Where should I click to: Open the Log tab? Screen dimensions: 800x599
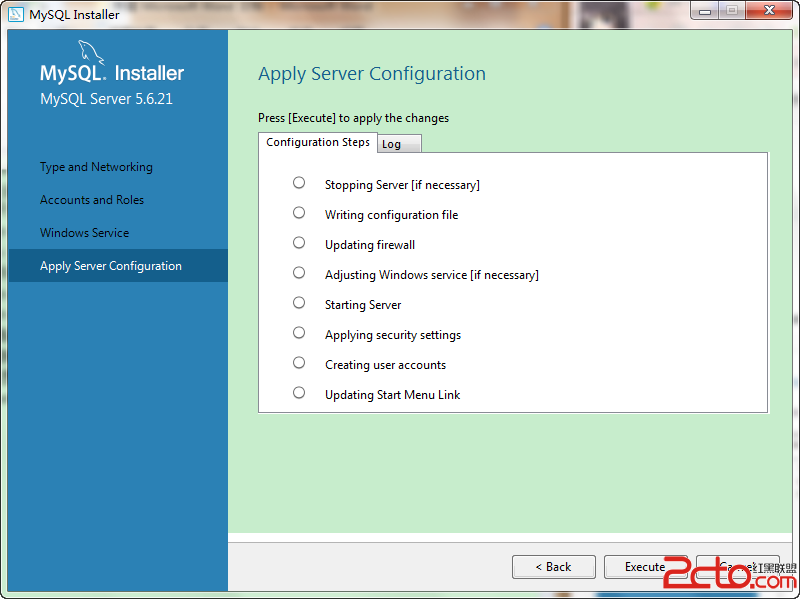tap(399, 144)
